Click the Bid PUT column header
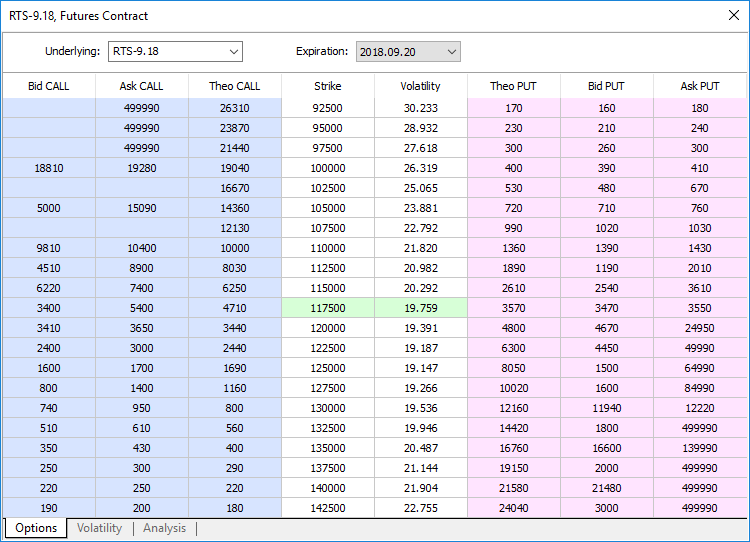Viewport: 750px width, 542px height. coord(606,86)
